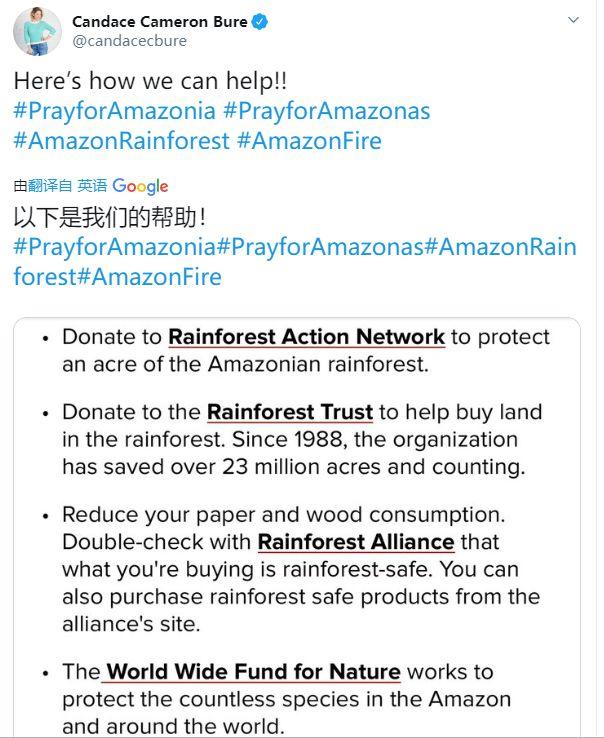Click underlined "Rainforest Trust" text
Viewport: 604px width, 738px height.
click(290, 412)
